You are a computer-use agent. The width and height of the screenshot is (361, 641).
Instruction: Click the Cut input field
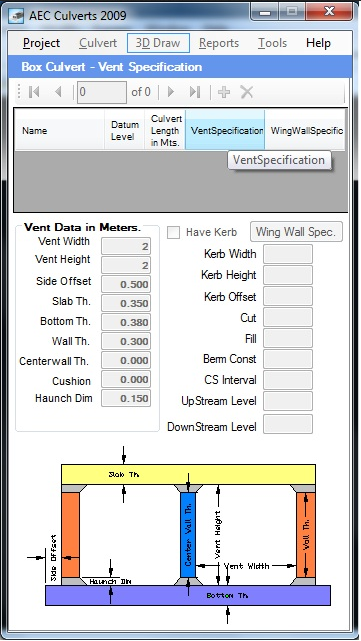[x=288, y=317]
